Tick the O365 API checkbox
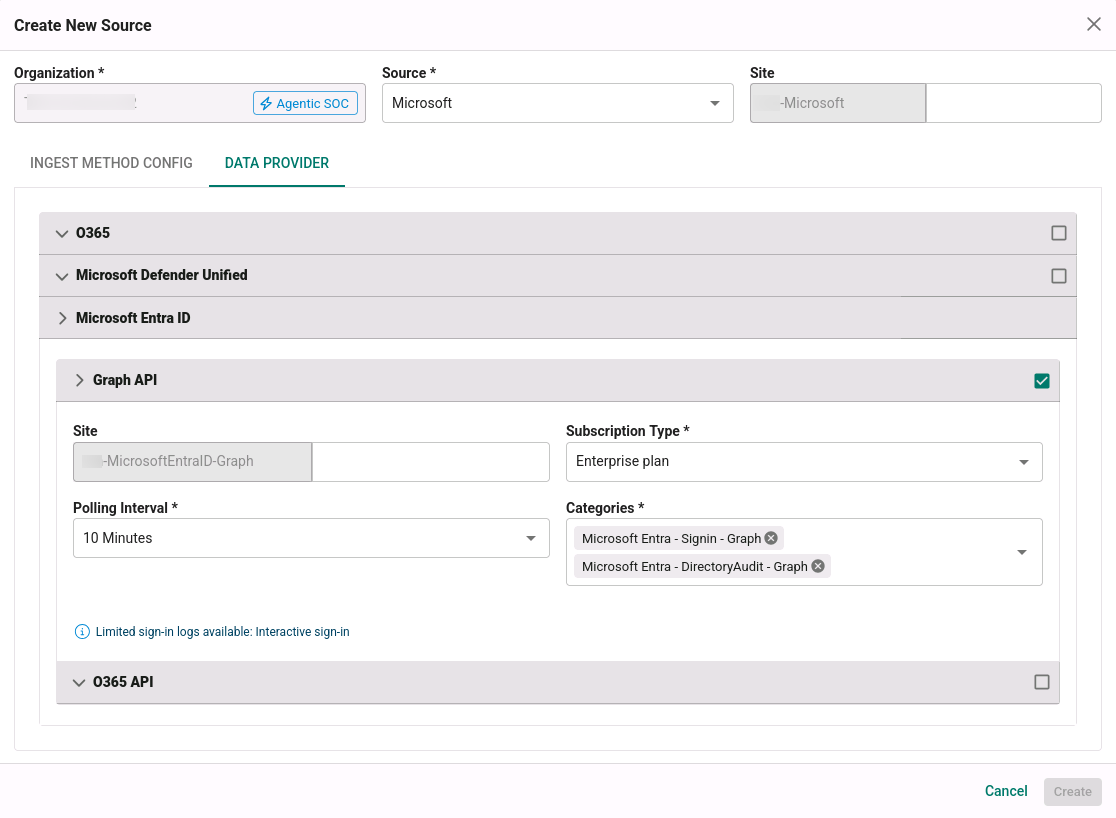 tap(1041, 682)
